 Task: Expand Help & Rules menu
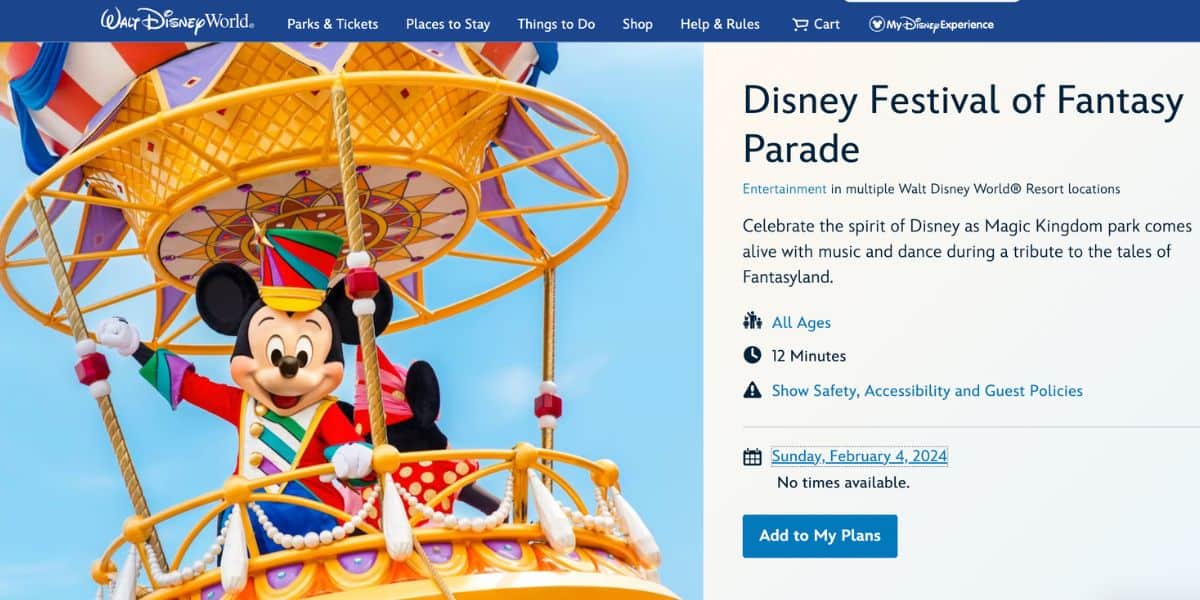coord(720,24)
